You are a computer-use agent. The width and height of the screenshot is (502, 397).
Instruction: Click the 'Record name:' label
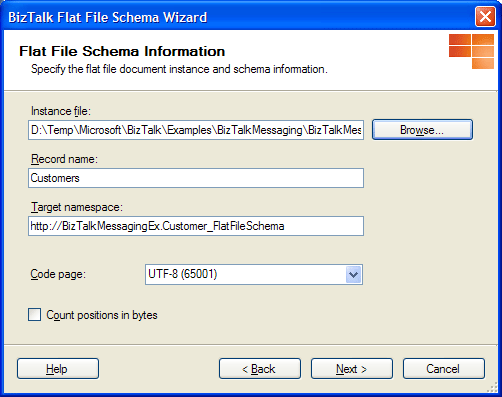pos(64,159)
